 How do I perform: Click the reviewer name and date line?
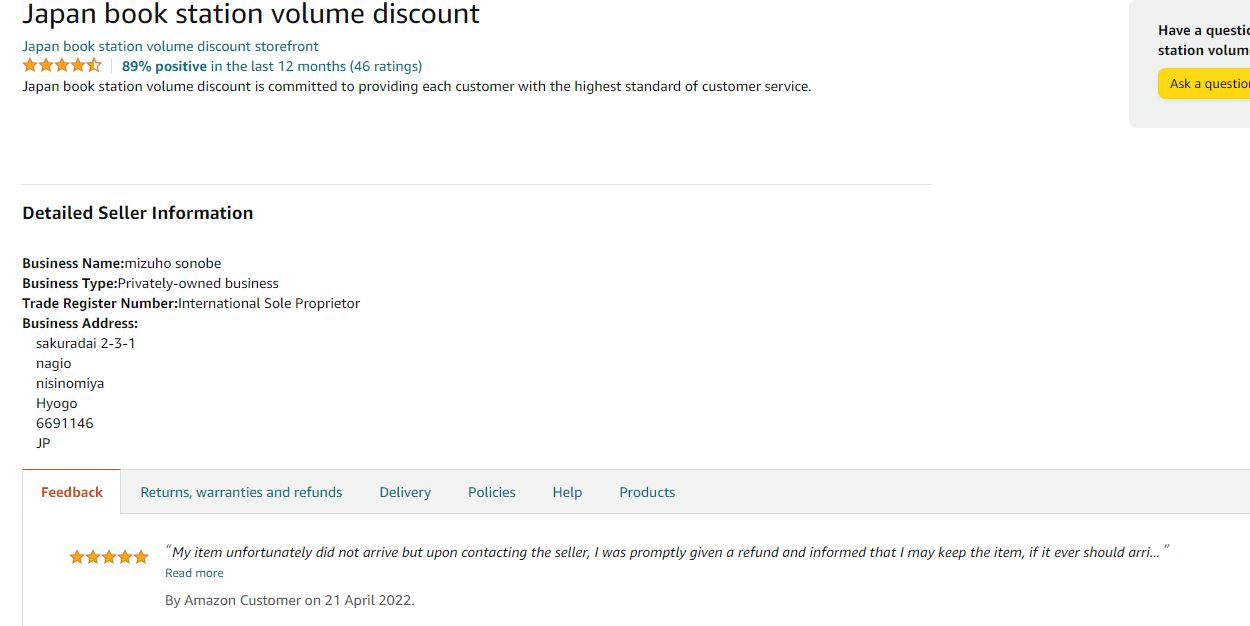point(289,600)
